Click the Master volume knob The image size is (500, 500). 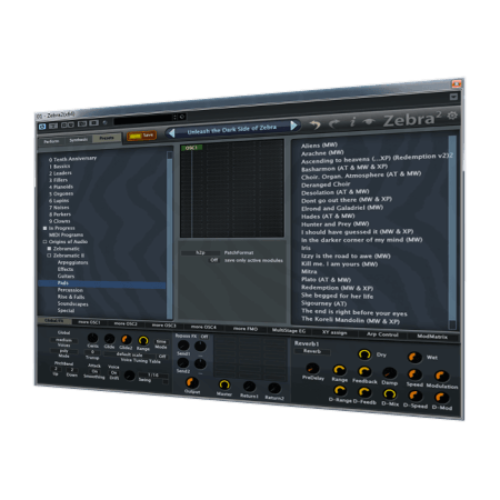(224, 384)
